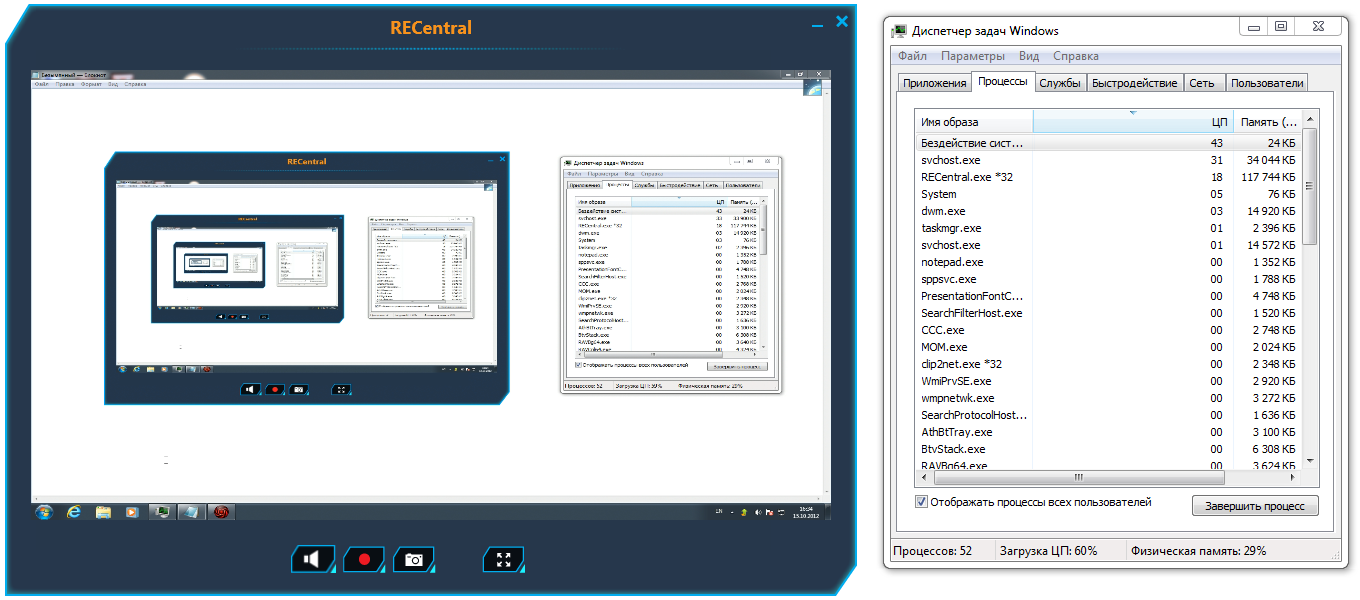The image size is (1360, 600).
Task: Sort by the Память column header
Action: point(1267,121)
